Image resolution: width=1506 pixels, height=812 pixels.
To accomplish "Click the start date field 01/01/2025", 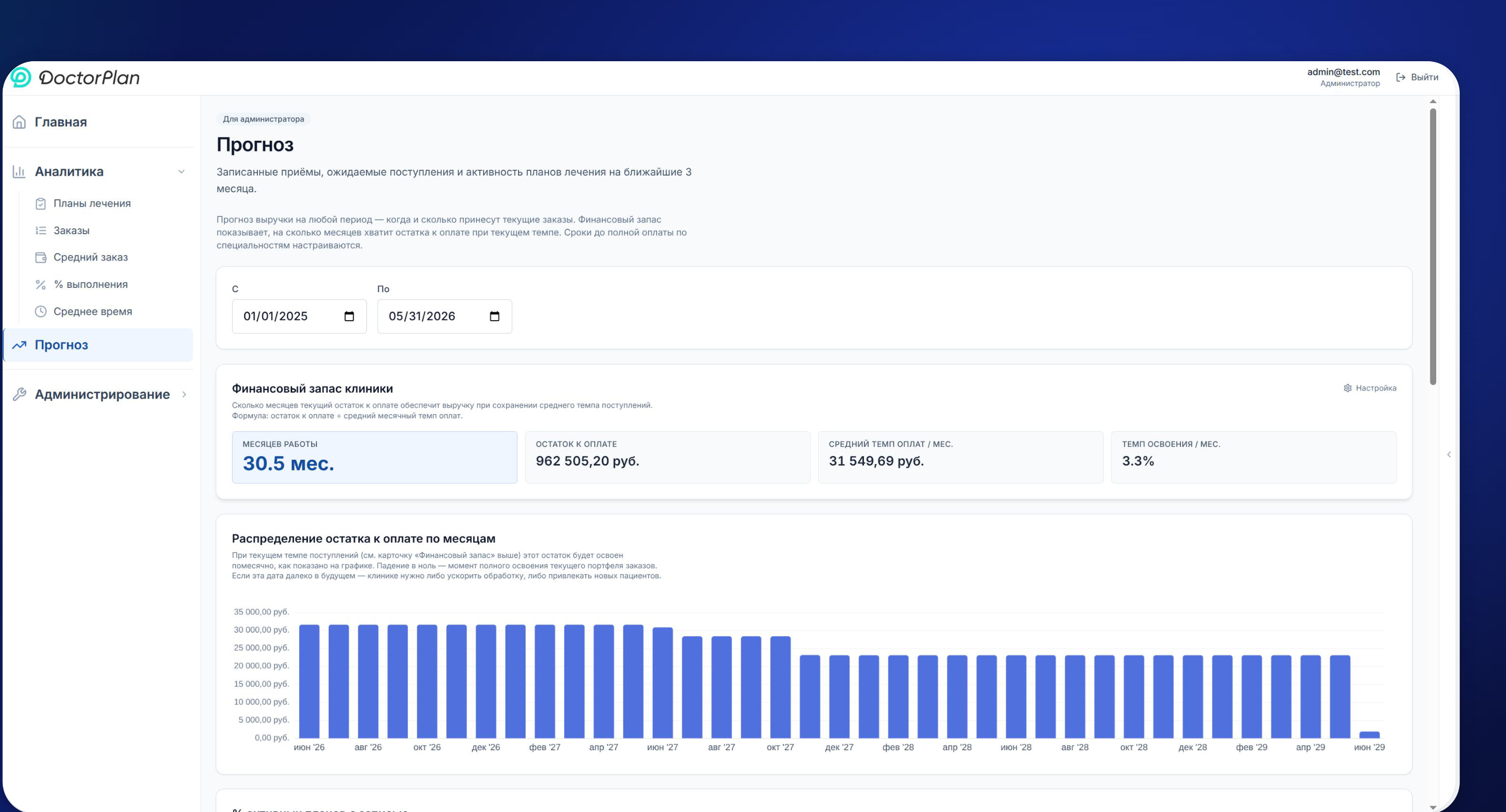I will tap(299, 316).
